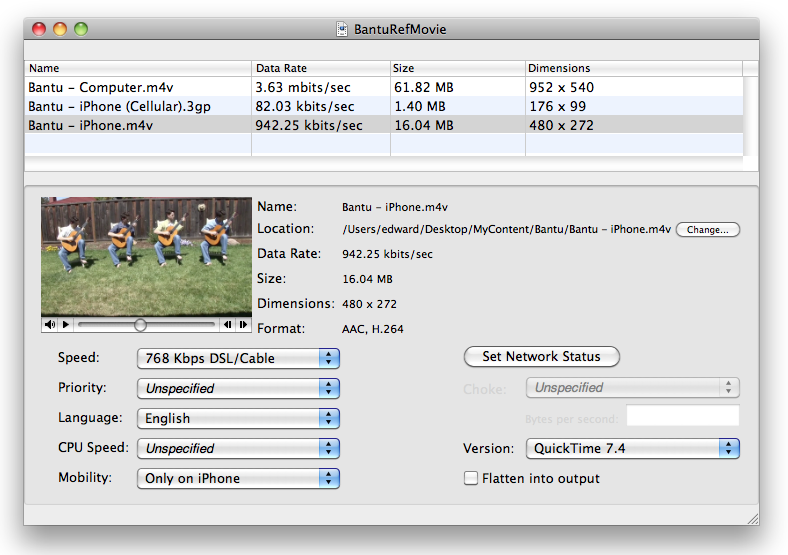Image resolution: width=788 pixels, height=555 pixels.
Task: Step back one frame in the preview
Action: (227, 325)
